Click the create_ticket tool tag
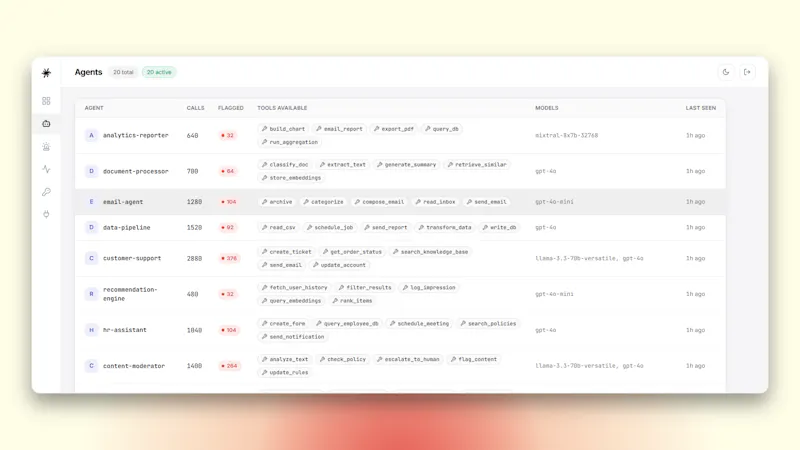Viewport: 800px width, 450px height. pyautogui.click(x=286, y=252)
